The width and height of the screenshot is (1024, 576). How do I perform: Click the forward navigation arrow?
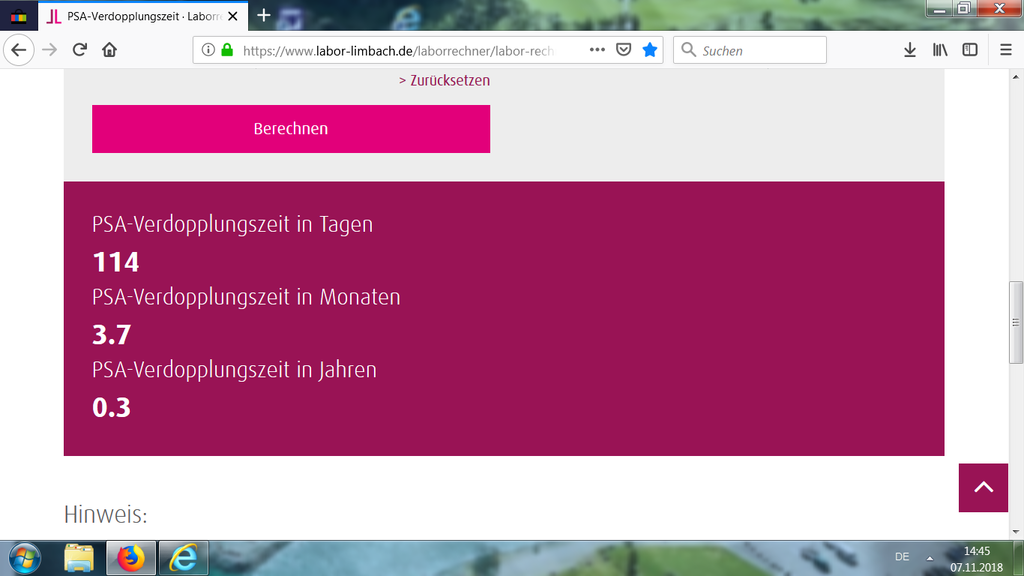[x=50, y=50]
